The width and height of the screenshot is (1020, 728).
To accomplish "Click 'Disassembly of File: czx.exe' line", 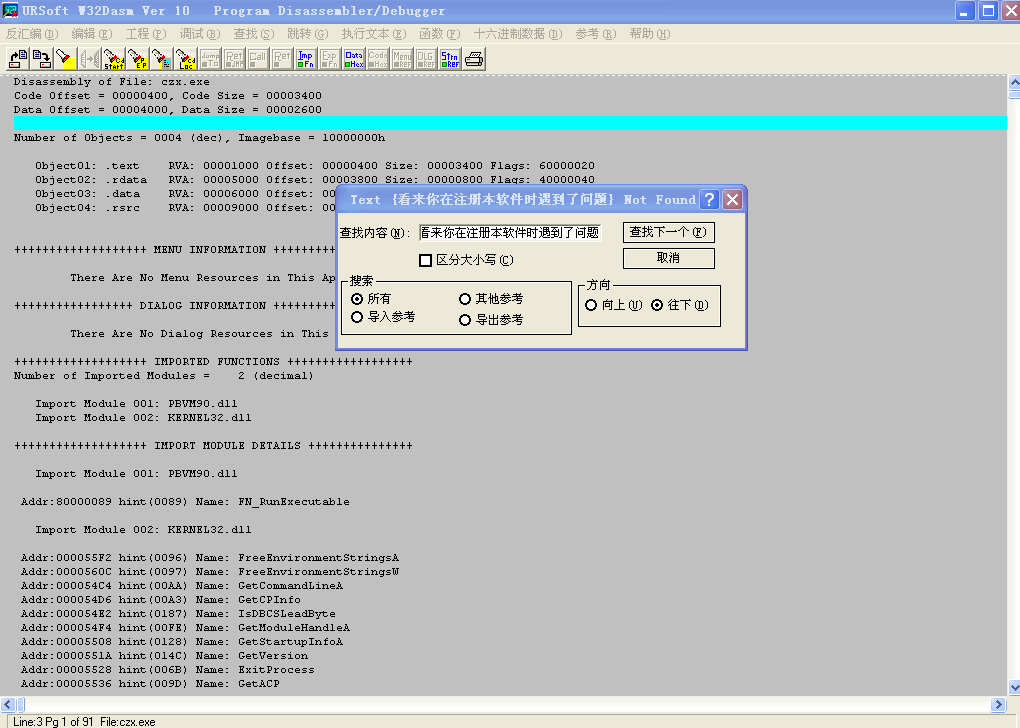I will [x=111, y=82].
